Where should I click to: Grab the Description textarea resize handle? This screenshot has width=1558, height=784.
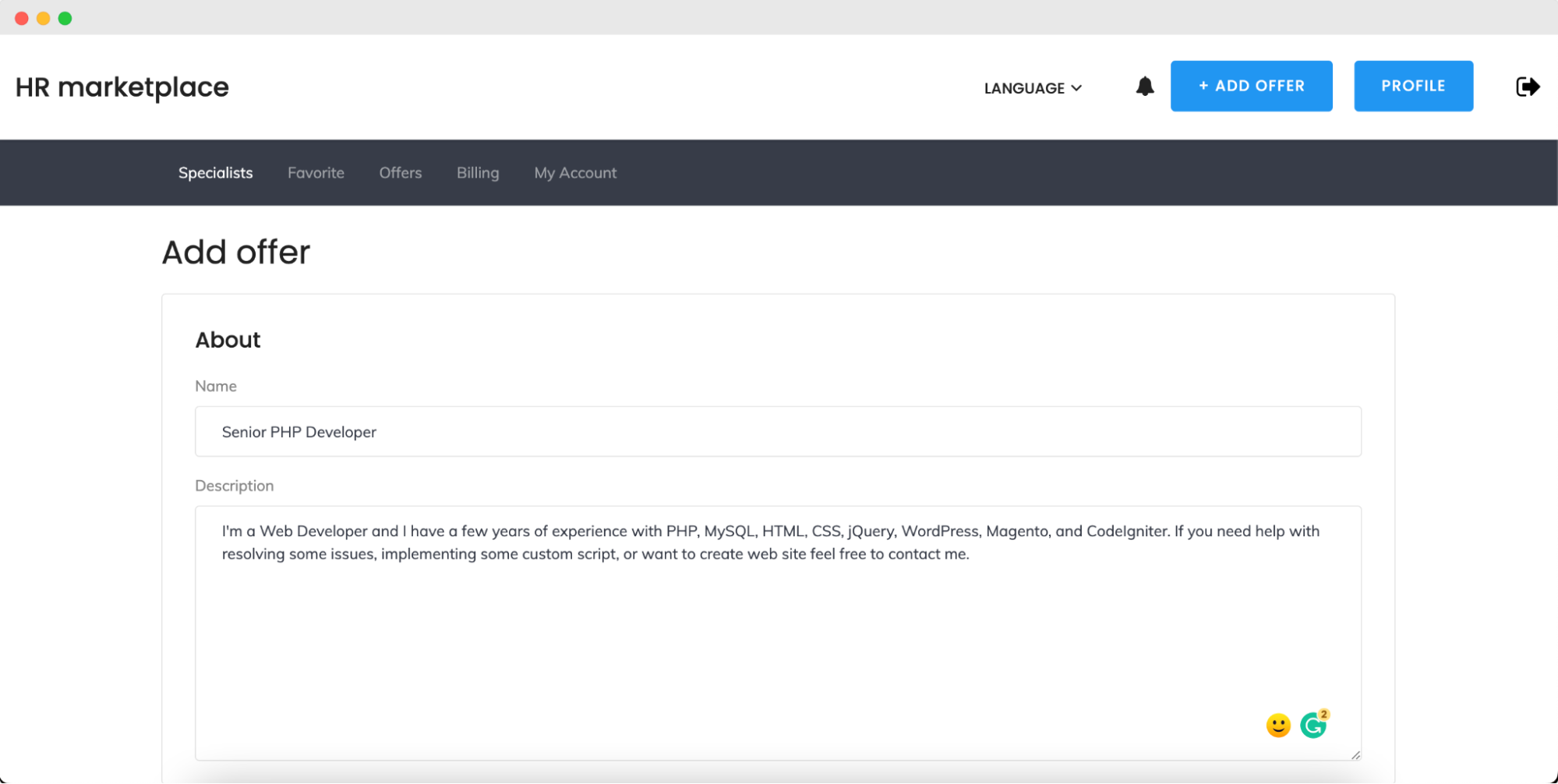click(x=1355, y=754)
